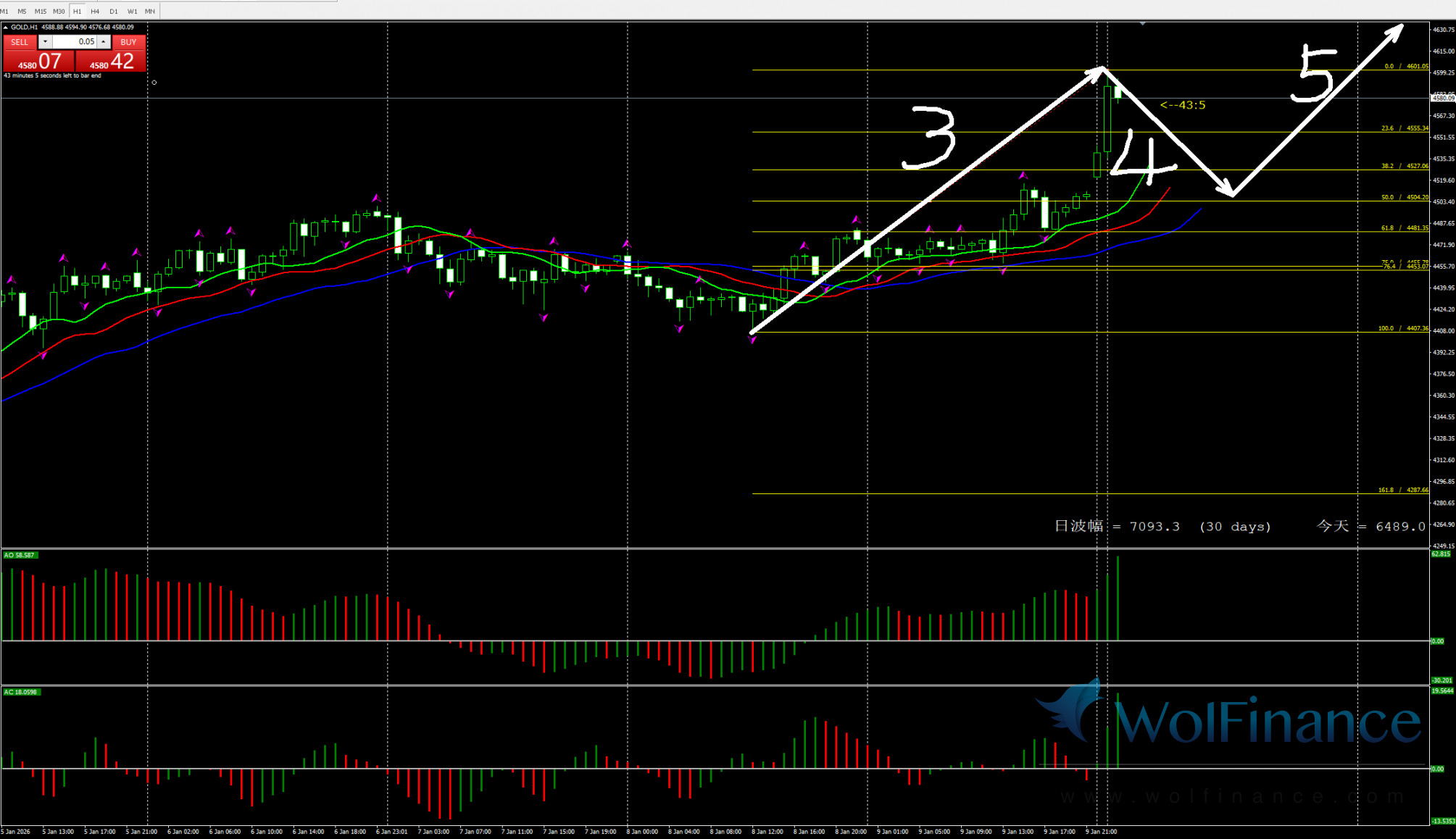Select the H4 timeframe button
Viewport: 1456px width, 839px height.
tap(95, 12)
